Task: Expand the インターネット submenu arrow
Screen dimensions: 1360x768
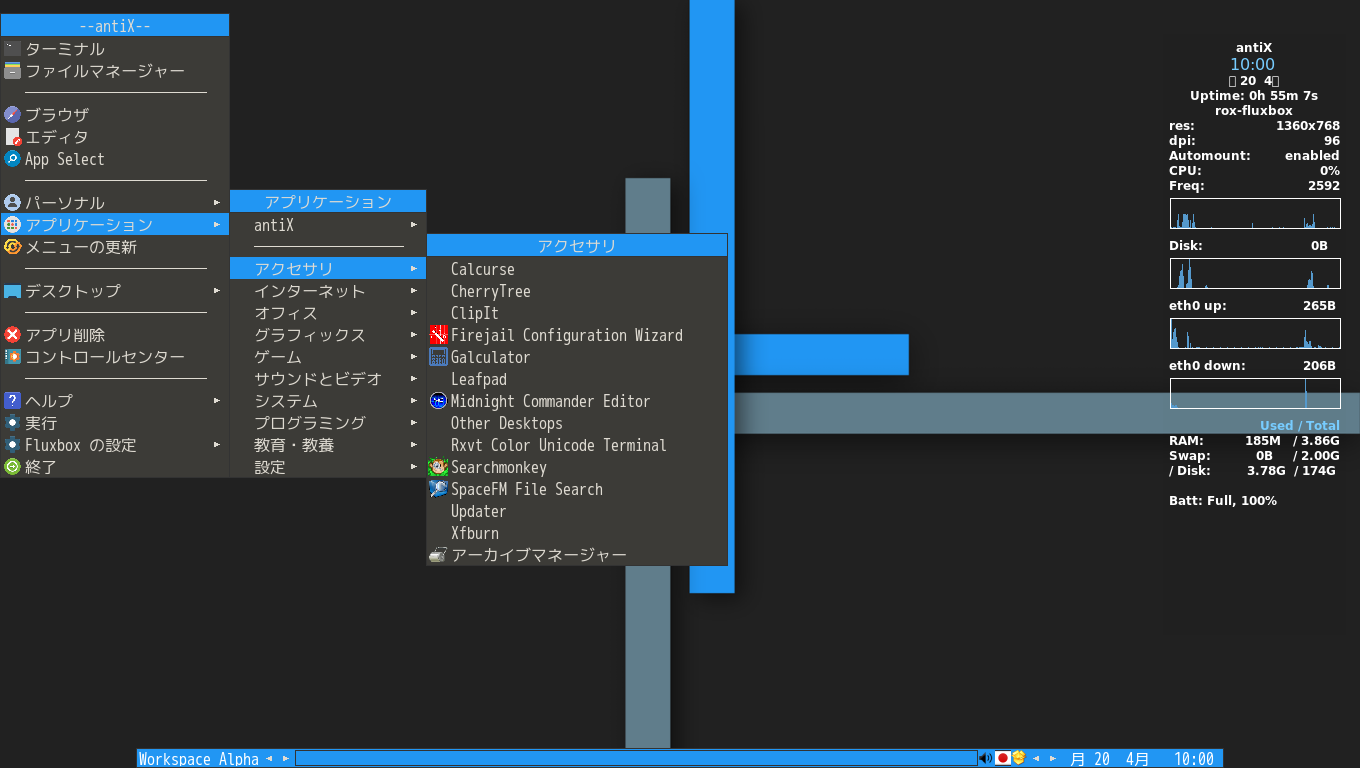Action: point(414,291)
